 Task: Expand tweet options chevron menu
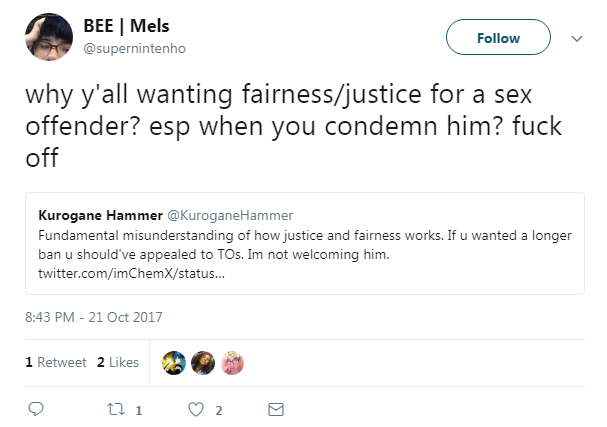[577, 38]
